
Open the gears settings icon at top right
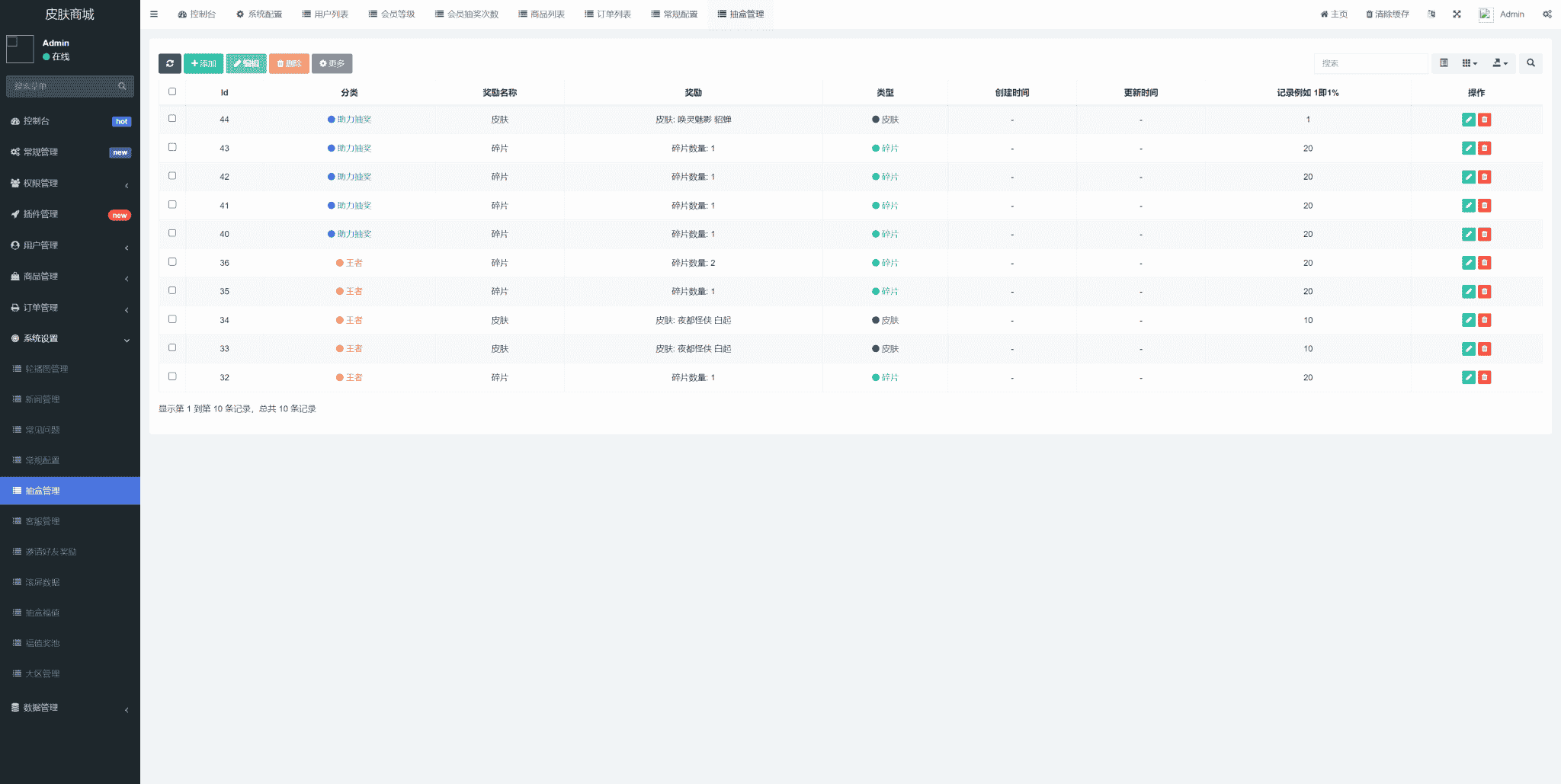[1547, 14]
